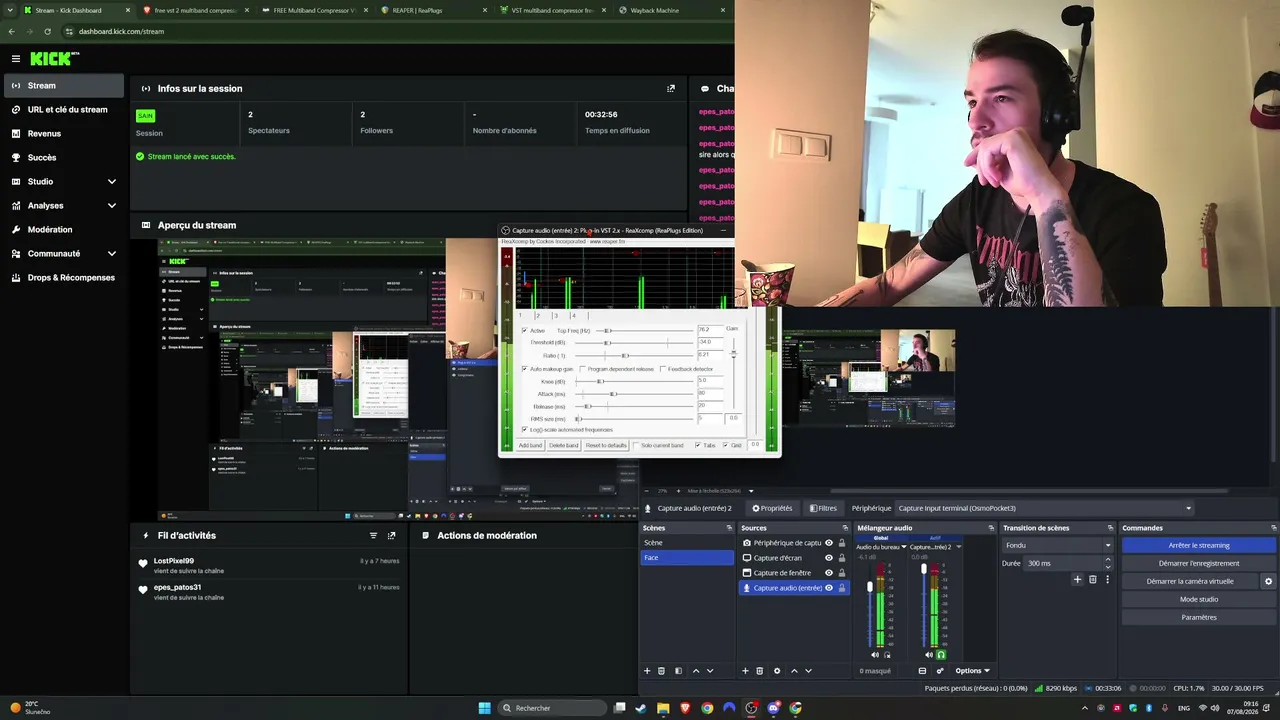Open source properties gear in Sources toolbar
The height and width of the screenshot is (720, 1280).
[x=777, y=671]
